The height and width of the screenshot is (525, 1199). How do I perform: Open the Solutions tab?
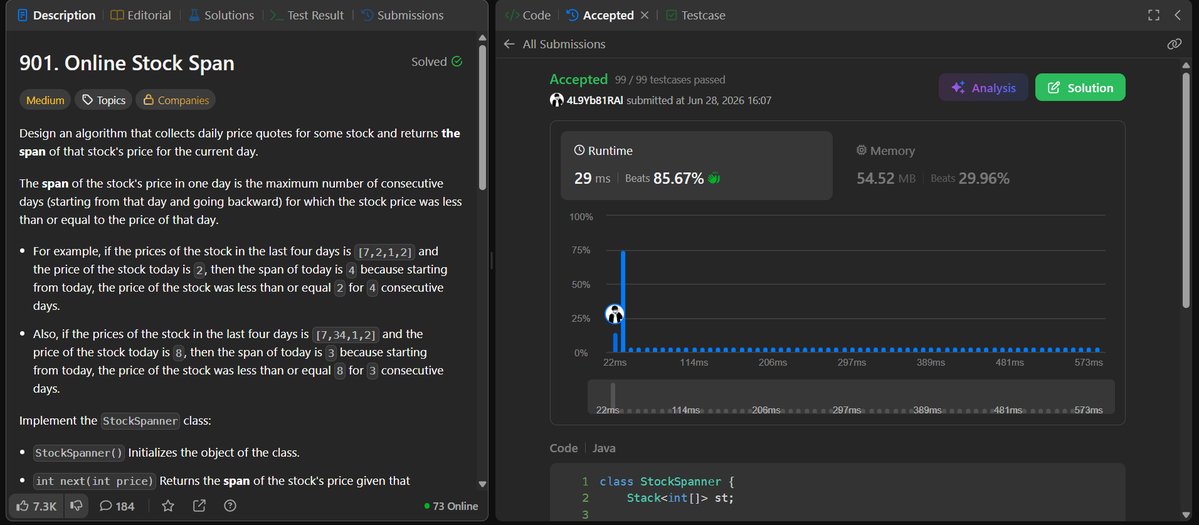coord(221,15)
